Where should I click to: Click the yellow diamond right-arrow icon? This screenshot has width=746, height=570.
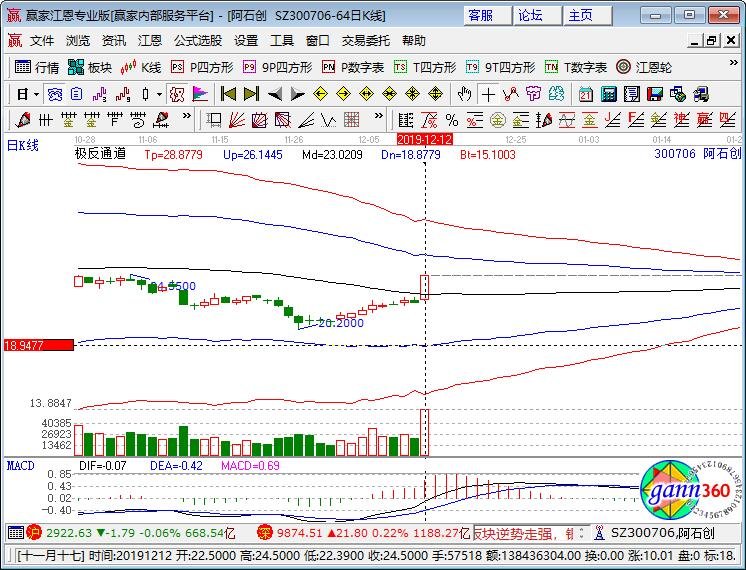[x=343, y=94]
